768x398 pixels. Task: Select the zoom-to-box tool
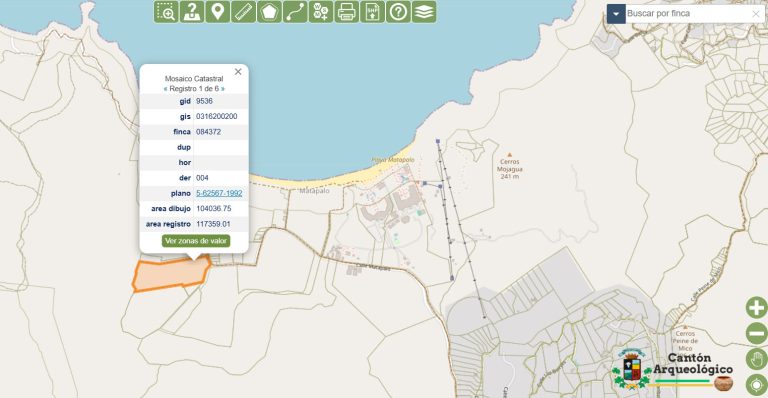[166, 12]
